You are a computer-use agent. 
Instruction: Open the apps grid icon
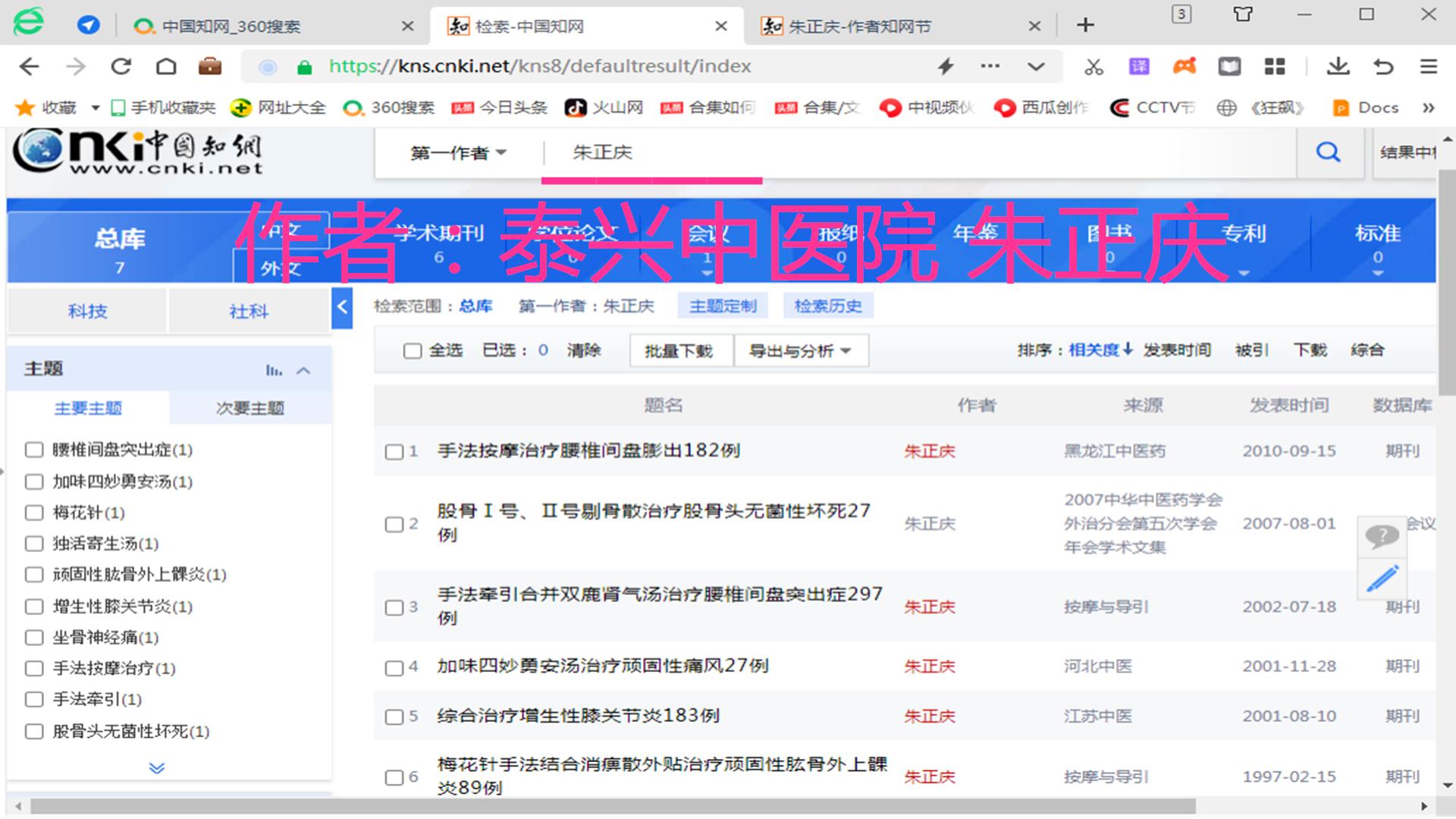click(1275, 66)
